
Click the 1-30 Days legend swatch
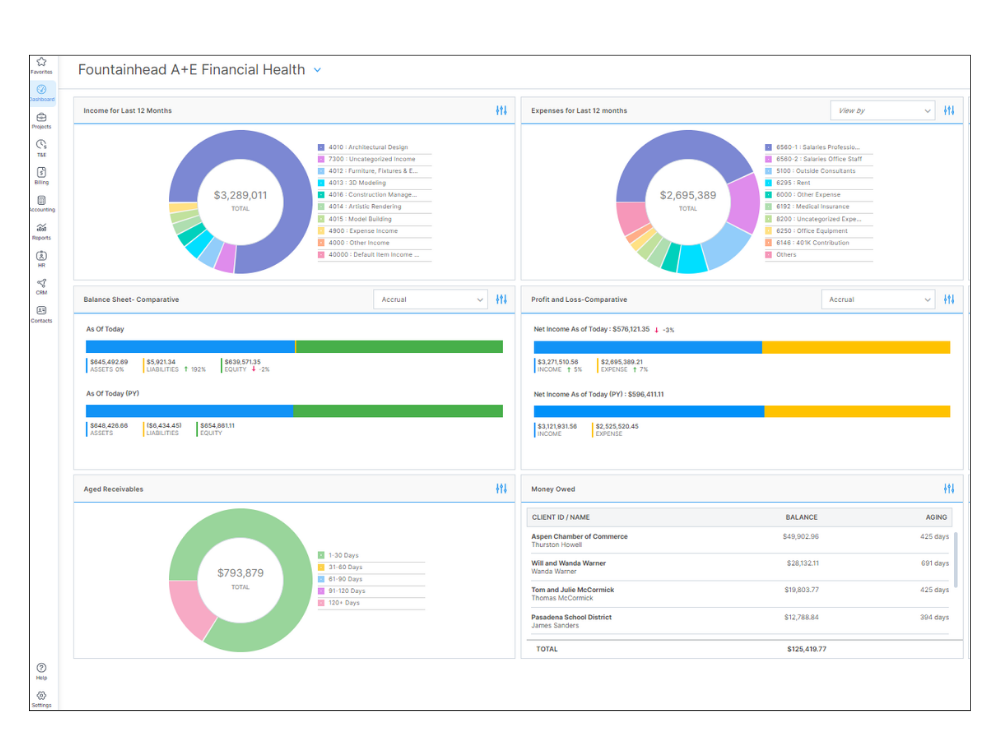[x=321, y=555]
